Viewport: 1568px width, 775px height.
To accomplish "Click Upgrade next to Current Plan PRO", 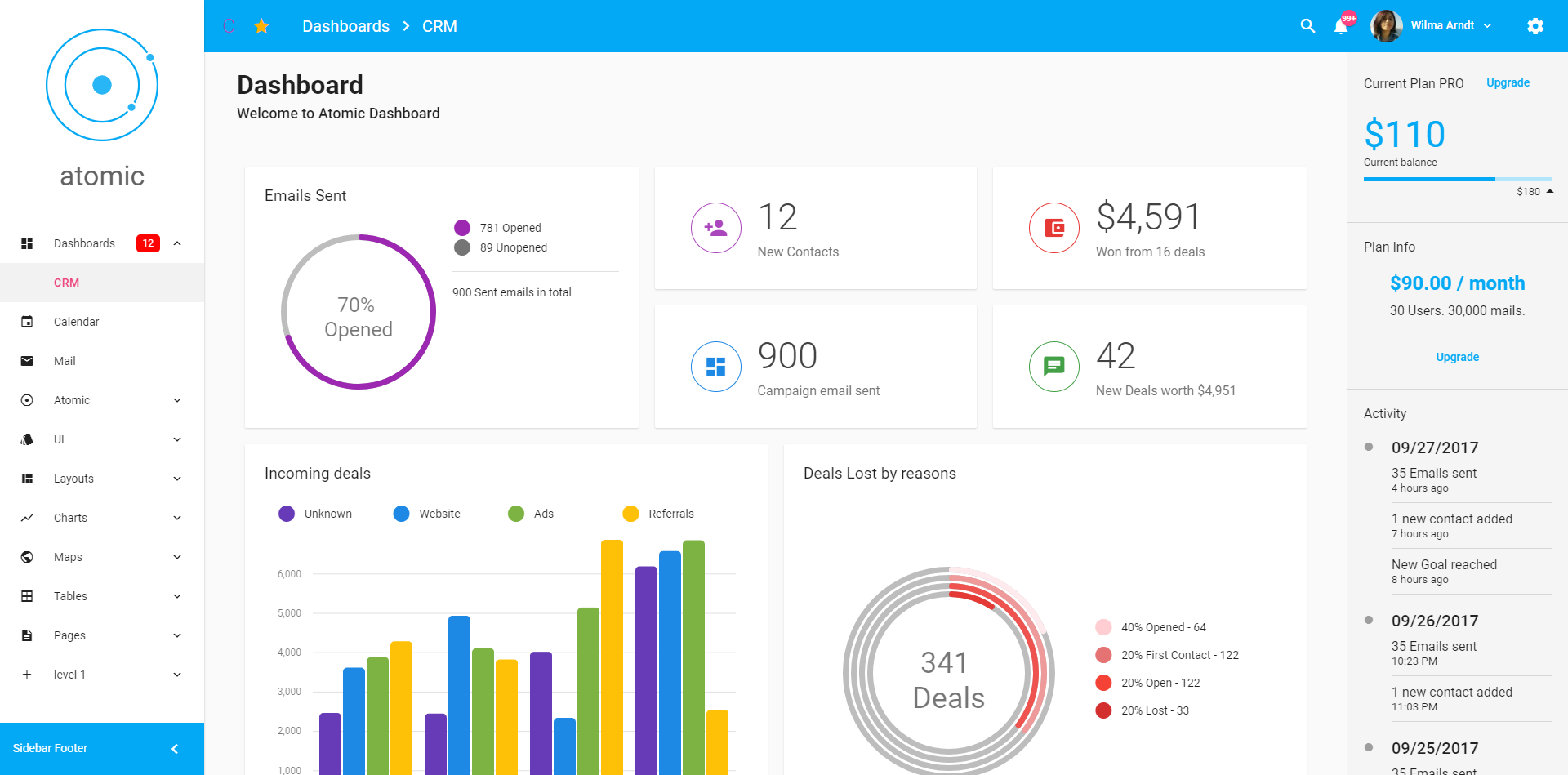I will [x=1508, y=82].
